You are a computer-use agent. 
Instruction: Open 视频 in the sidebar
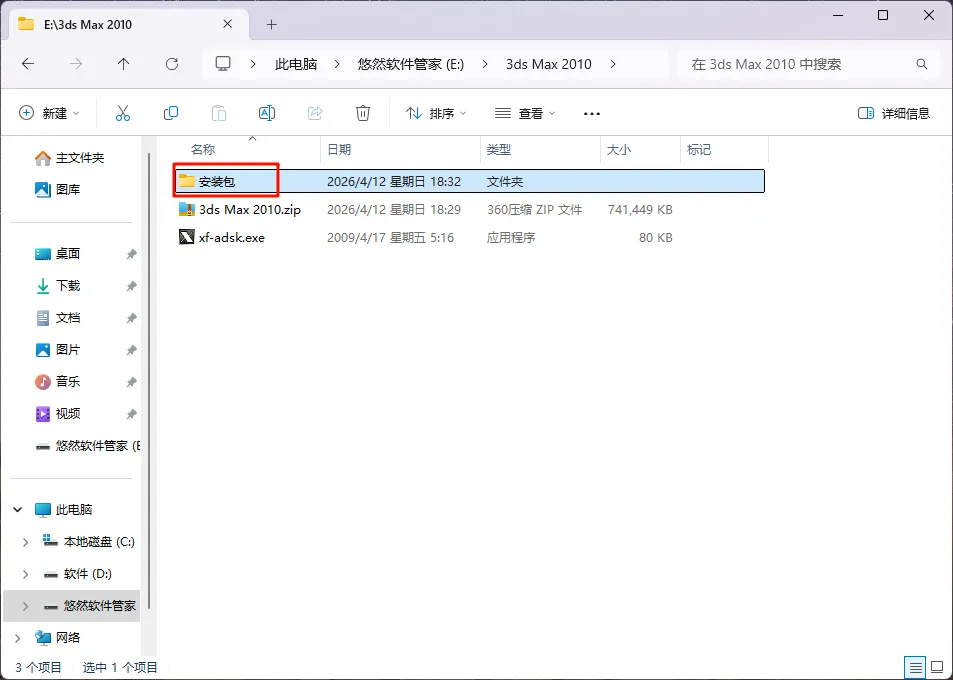pos(57,414)
